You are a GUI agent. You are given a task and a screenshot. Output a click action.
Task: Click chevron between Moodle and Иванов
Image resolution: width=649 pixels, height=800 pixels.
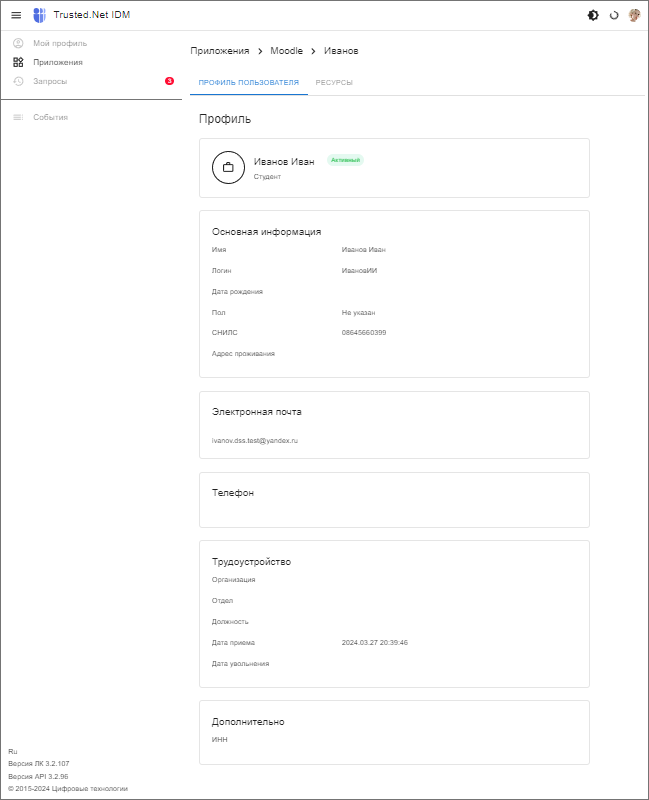point(313,51)
